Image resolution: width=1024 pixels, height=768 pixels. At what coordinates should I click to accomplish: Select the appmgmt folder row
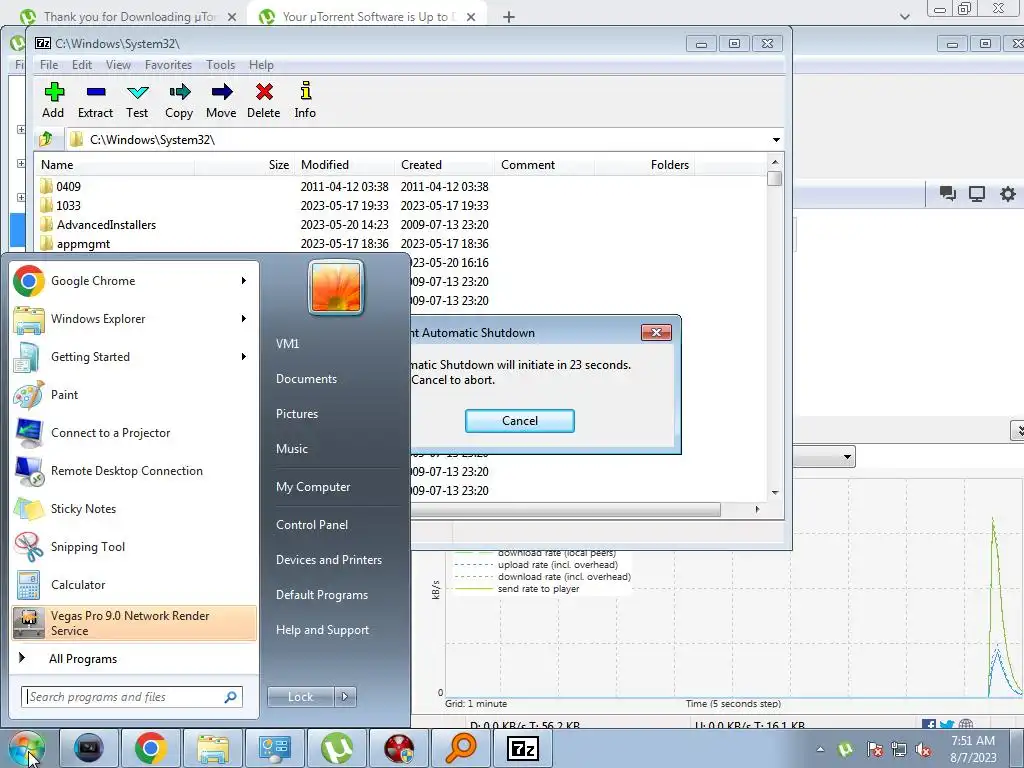[x=401, y=244]
